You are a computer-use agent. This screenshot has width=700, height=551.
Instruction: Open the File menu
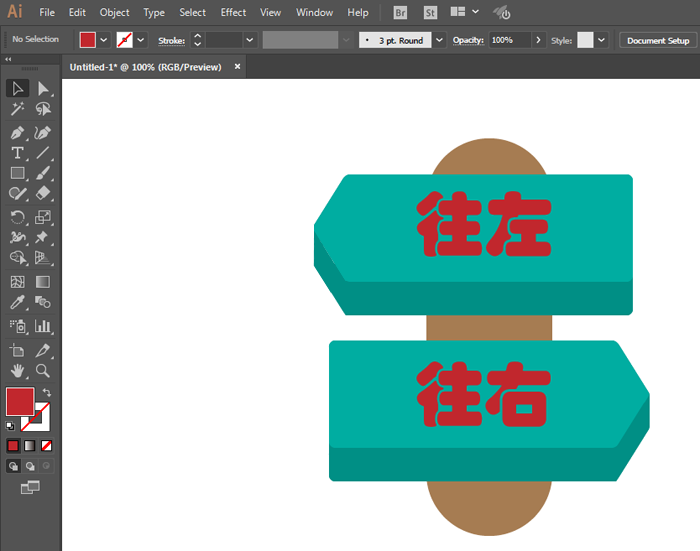47,13
